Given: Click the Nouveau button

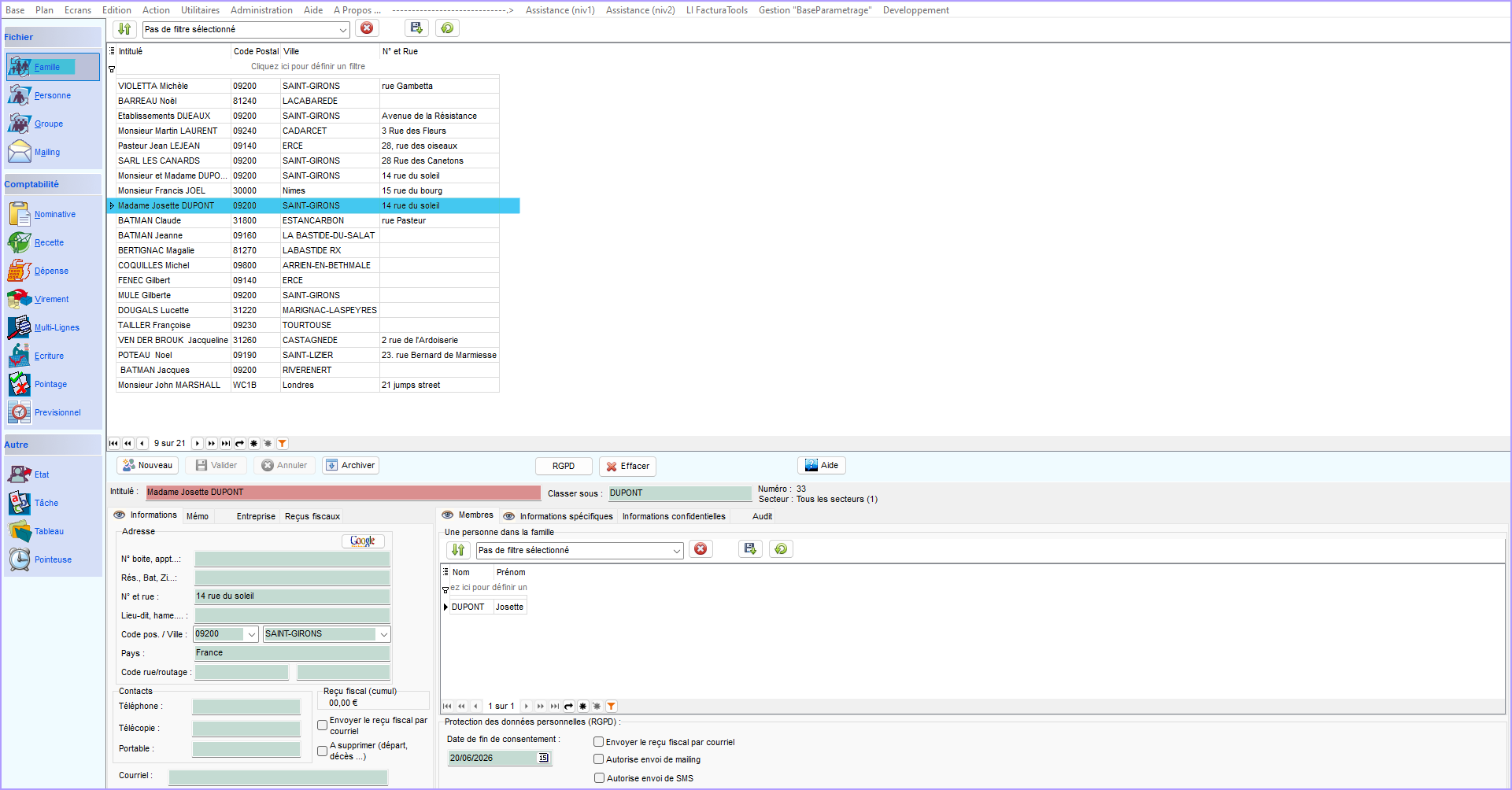Looking at the screenshot, I should tap(148, 465).
